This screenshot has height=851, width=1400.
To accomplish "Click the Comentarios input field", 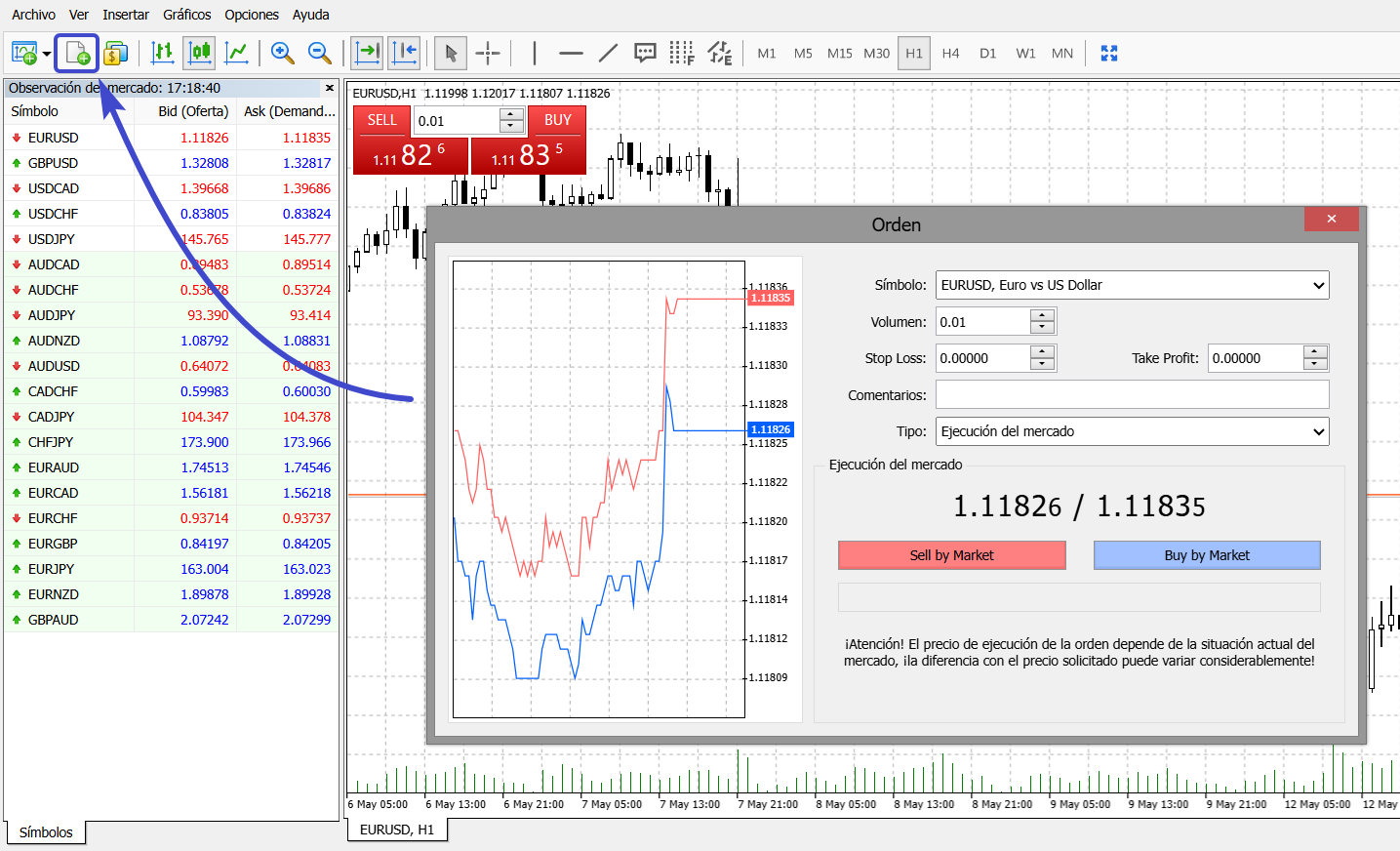I will point(1132,395).
